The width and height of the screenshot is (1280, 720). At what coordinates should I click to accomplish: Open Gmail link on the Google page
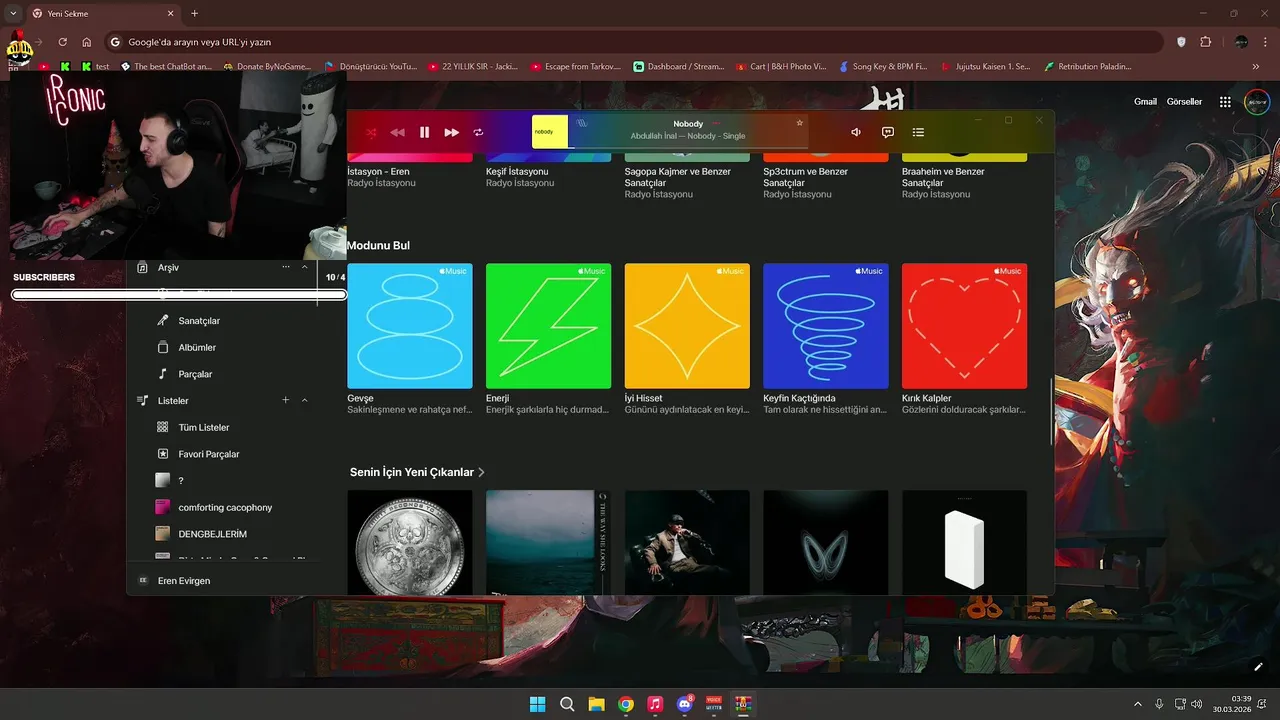1145,101
